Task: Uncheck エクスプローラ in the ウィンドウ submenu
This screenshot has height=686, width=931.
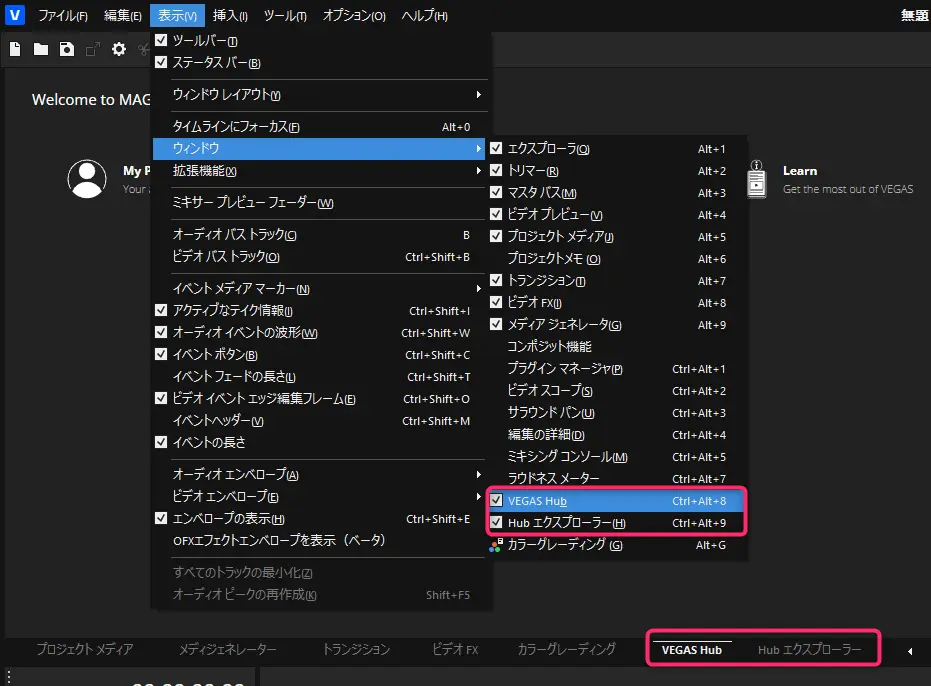Action: tap(496, 148)
